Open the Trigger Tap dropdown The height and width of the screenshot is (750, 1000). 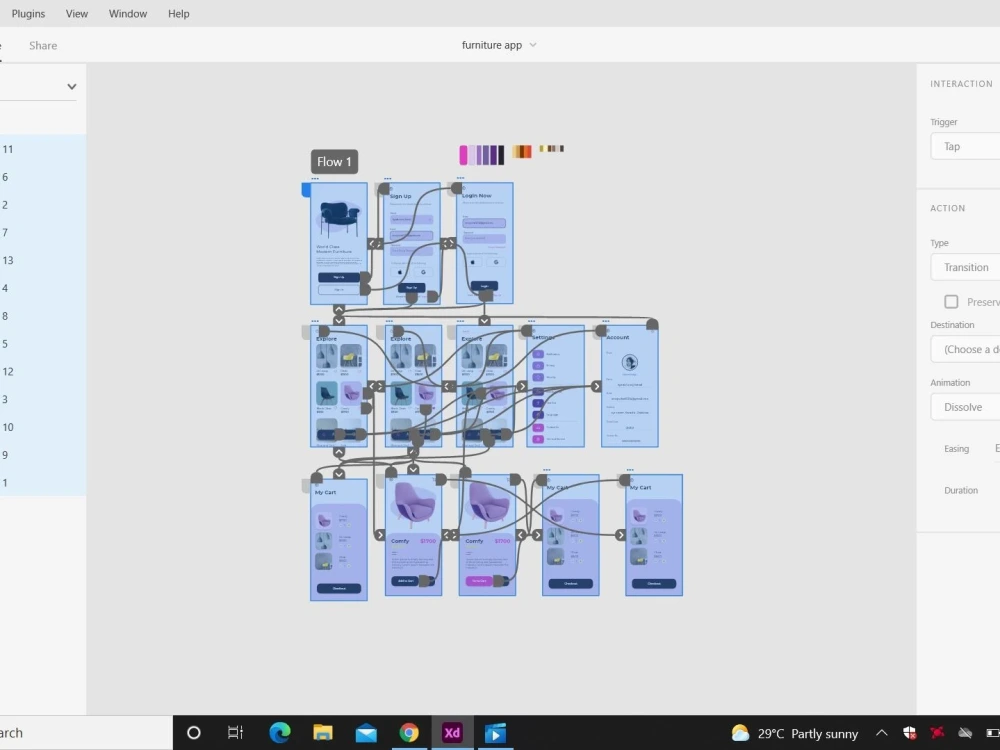[965, 146]
